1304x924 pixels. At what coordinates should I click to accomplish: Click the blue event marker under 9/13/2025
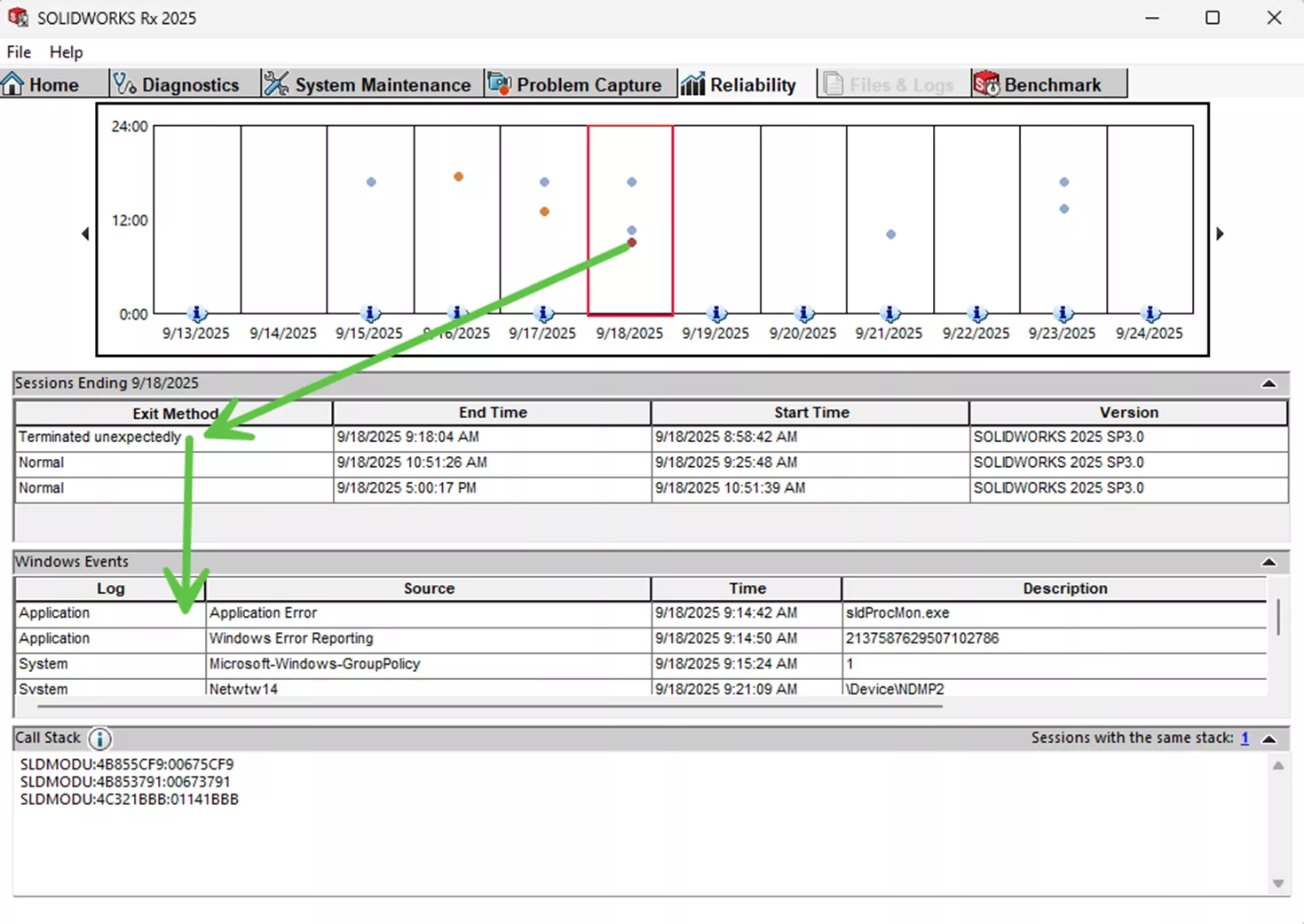tap(196, 312)
